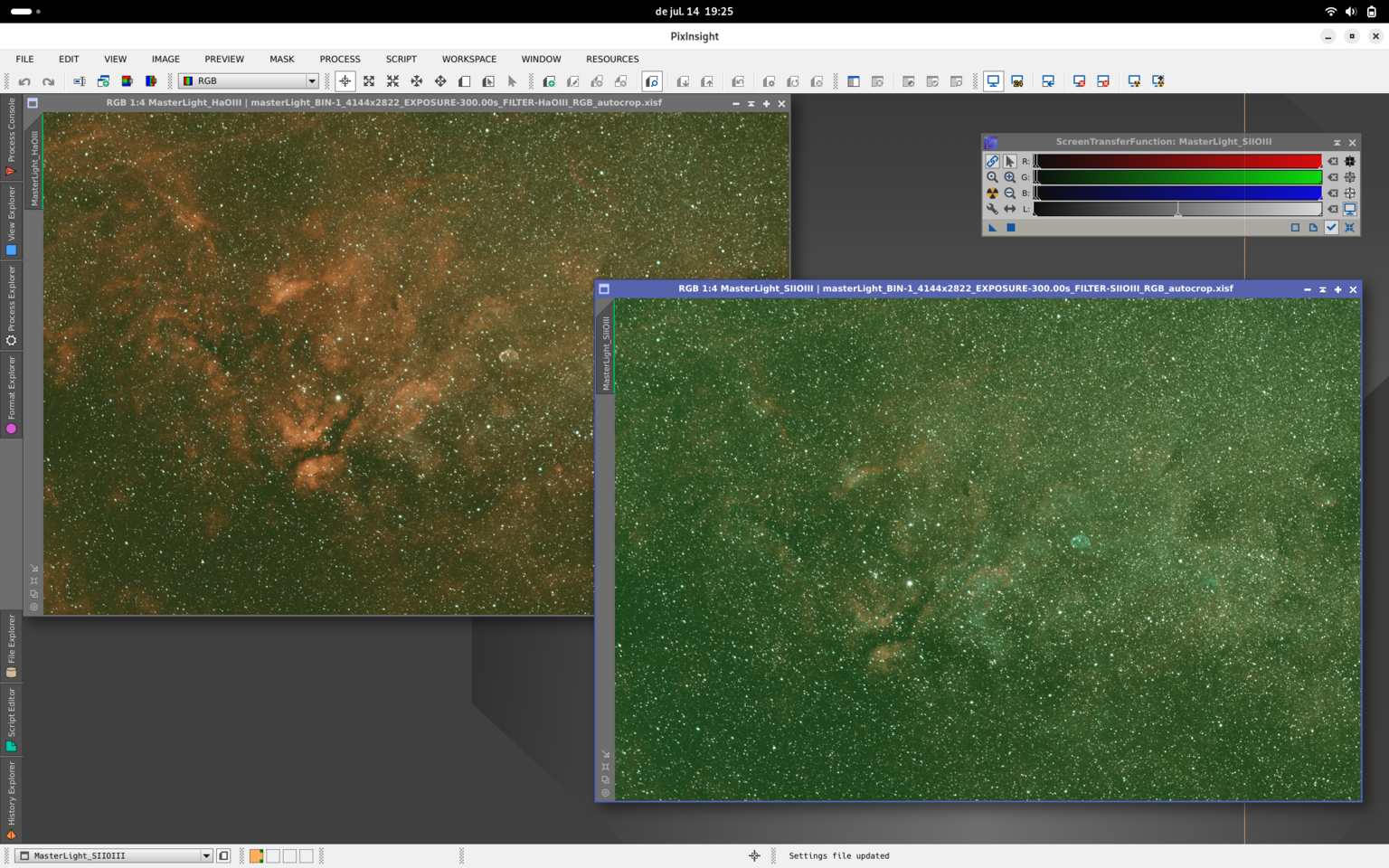Click the STF reset crossed-arrows icon
The image size is (1389, 868).
pyautogui.click(x=1349, y=228)
